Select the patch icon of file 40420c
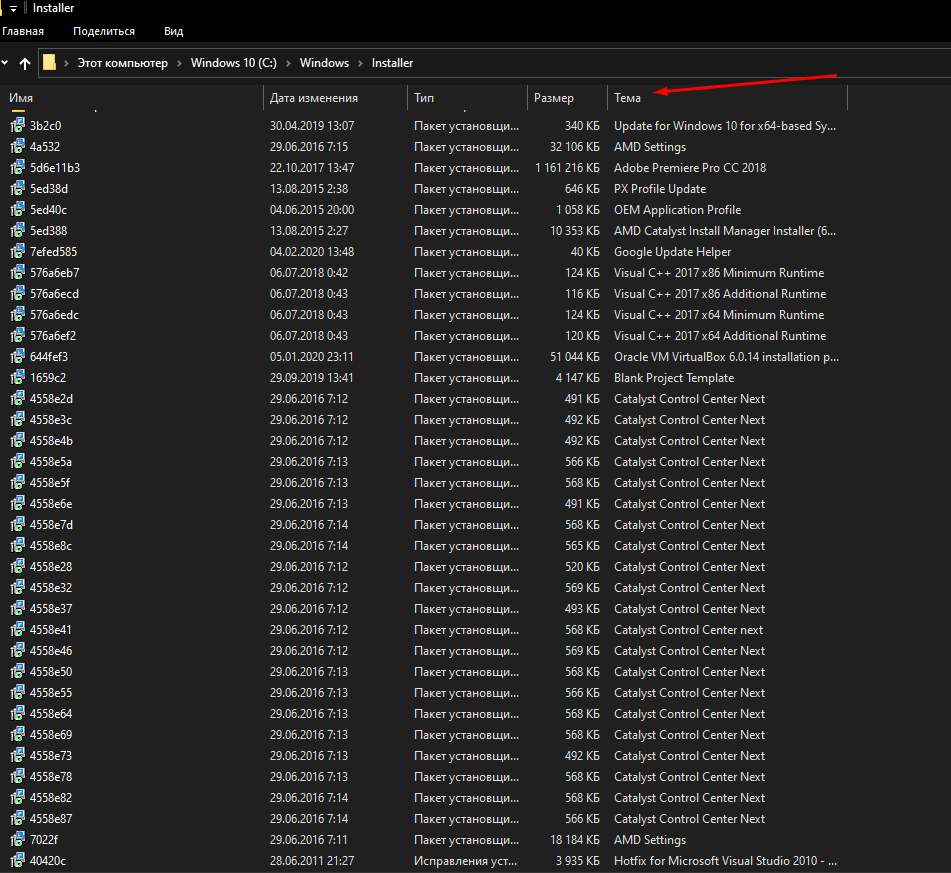 pos(18,860)
